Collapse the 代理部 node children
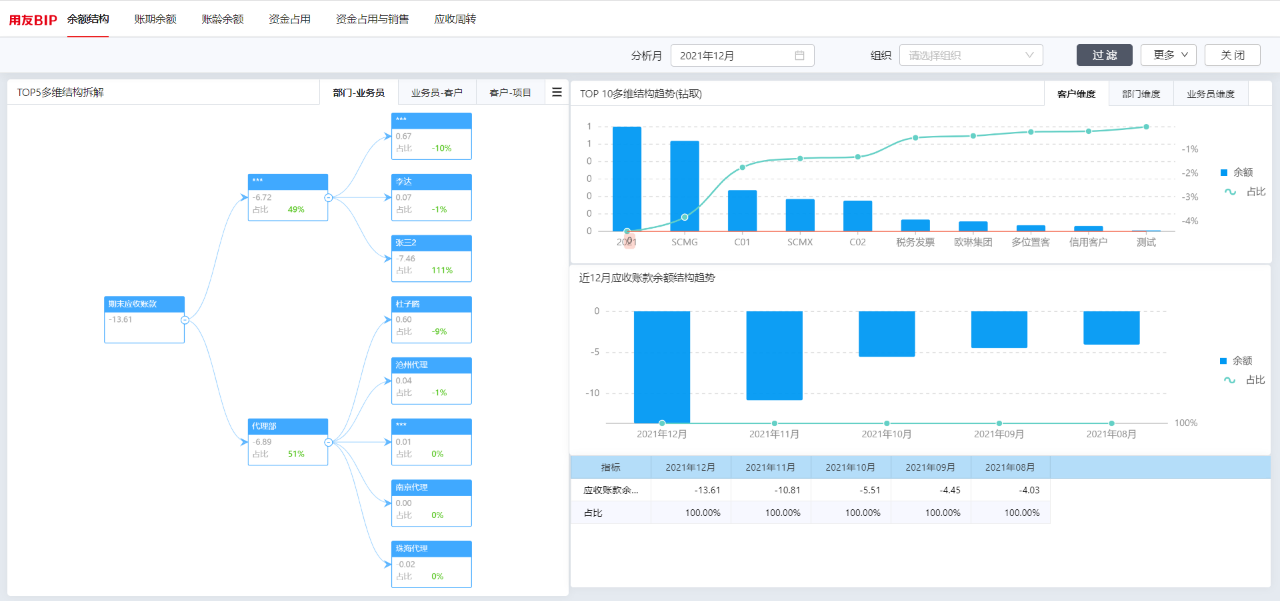This screenshot has width=1280, height=601. click(x=328, y=442)
